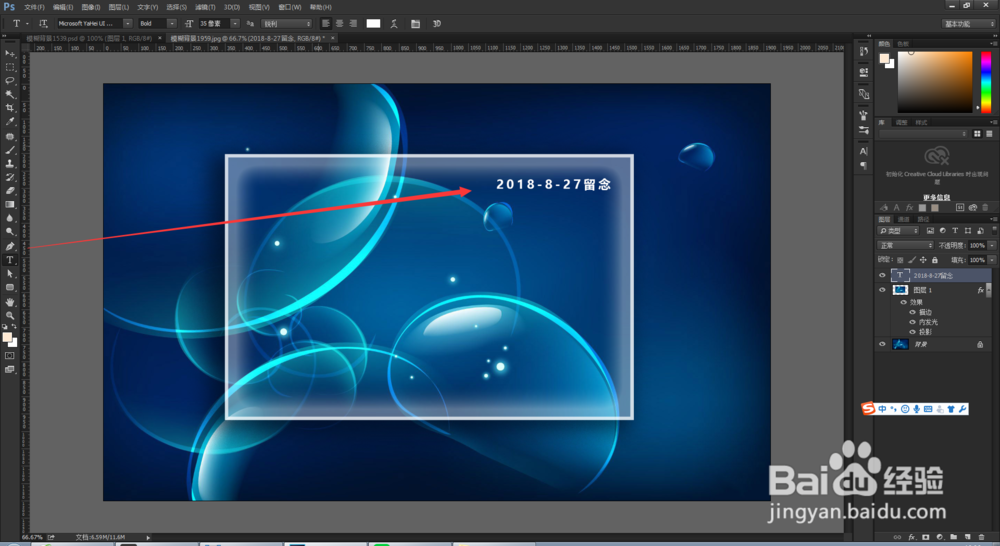The image size is (1000, 546).
Task: Open anti-aliasing method dropdown
Action: (286, 24)
